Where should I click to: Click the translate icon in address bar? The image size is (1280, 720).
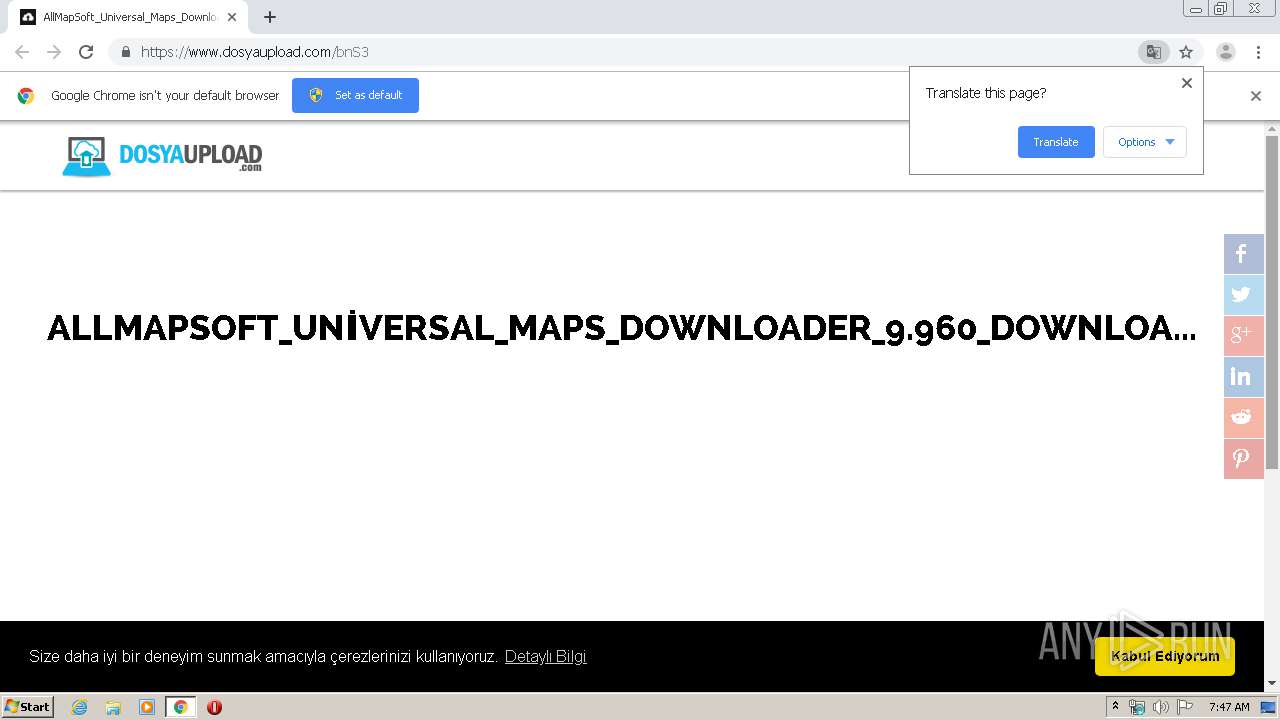tap(1153, 52)
